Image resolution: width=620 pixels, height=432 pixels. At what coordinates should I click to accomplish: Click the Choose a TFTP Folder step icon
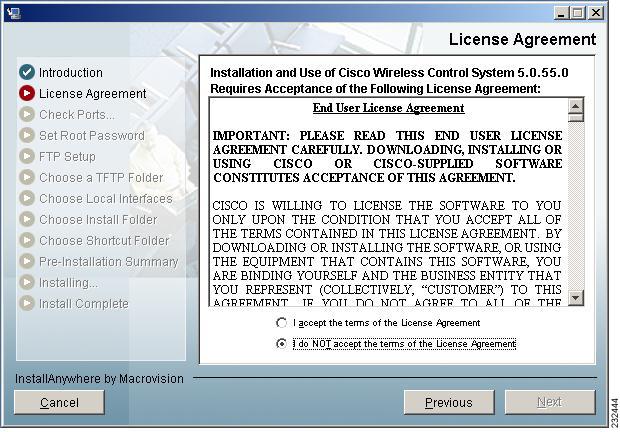[x=27, y=177]
